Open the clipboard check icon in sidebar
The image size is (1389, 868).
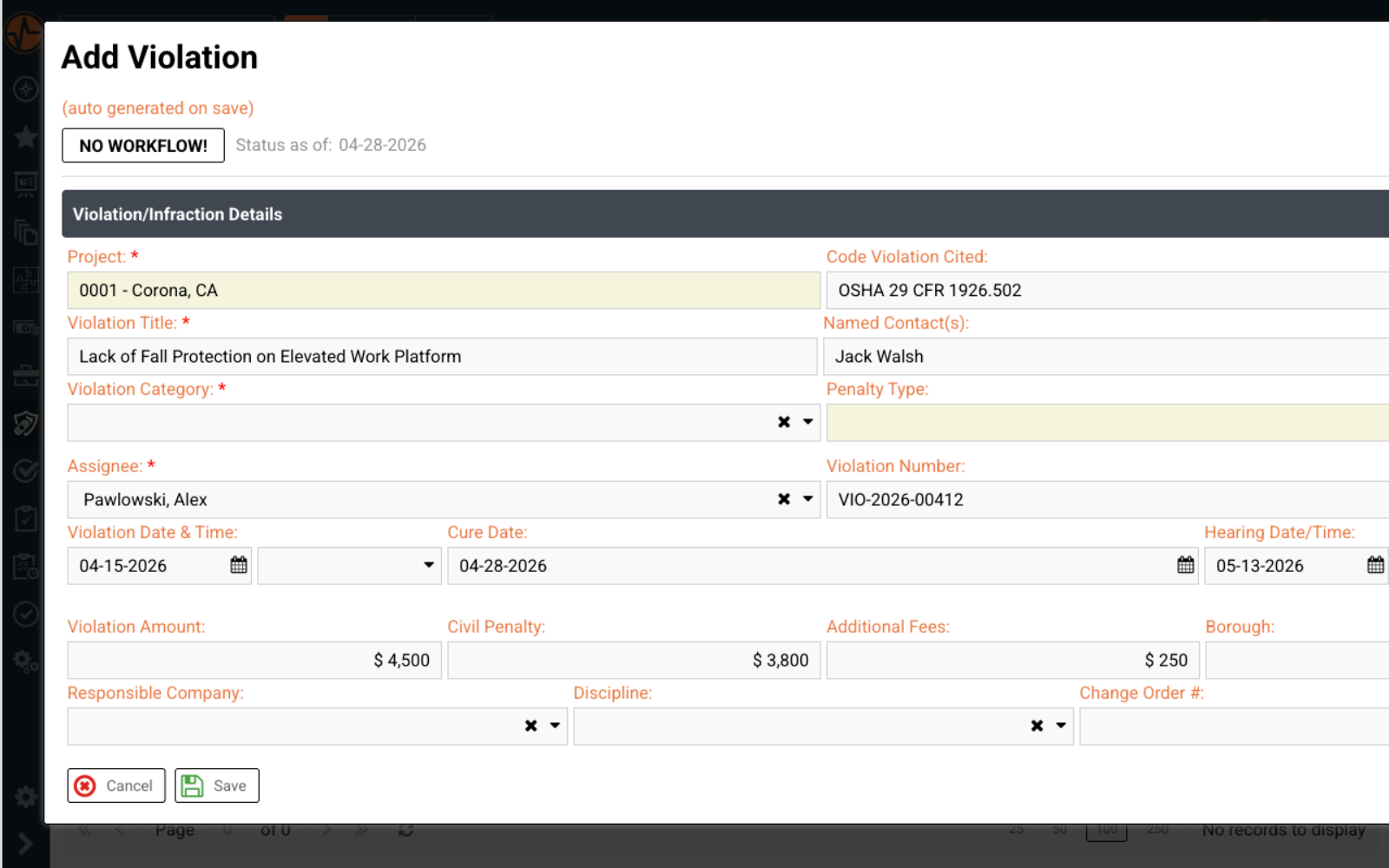25,518
